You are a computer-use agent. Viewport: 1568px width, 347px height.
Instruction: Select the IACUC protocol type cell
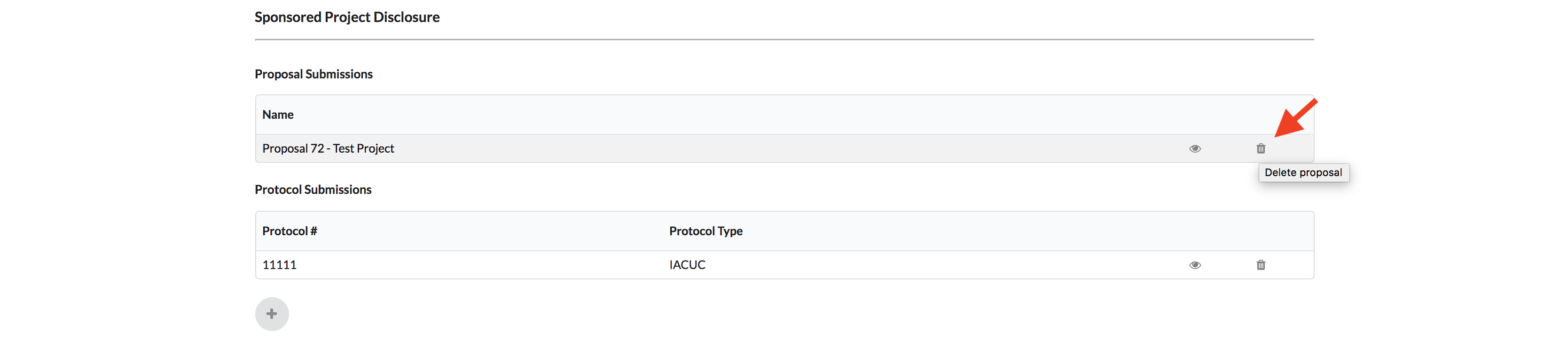tap(687, 265)
